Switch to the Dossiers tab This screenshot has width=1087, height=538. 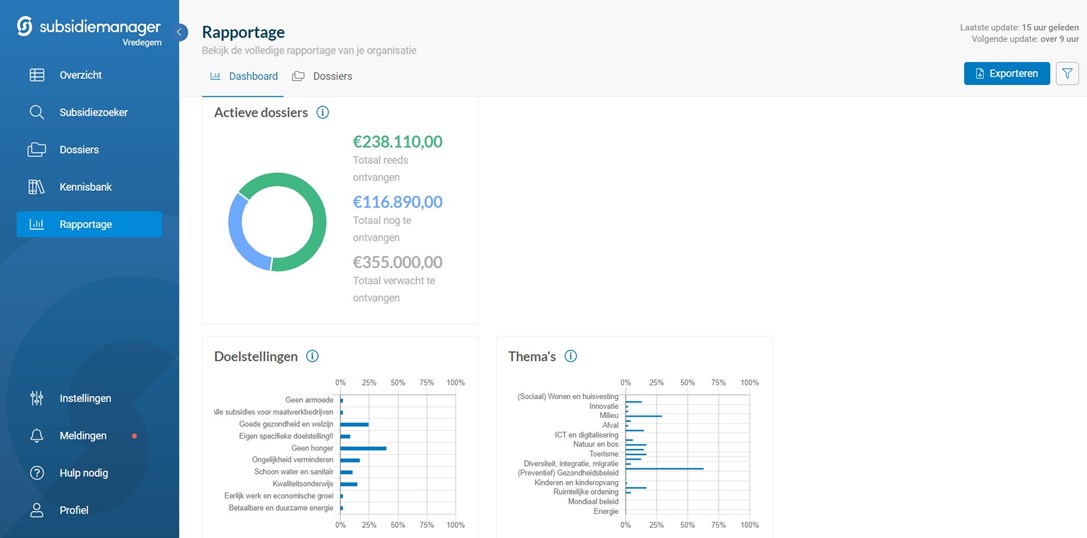322,76
